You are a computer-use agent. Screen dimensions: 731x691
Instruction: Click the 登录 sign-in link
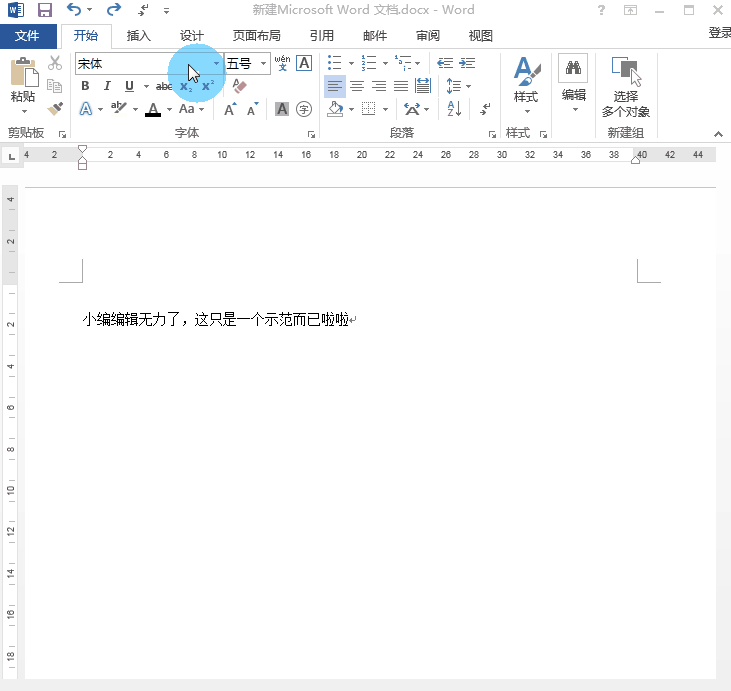coord(719,33)
